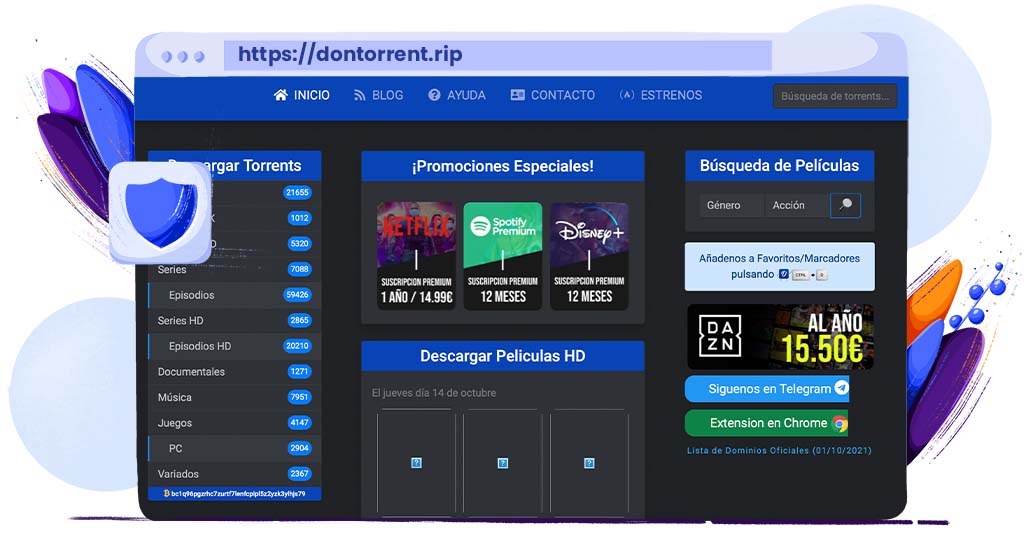This screenshot has height=541, width=1024.
Task: Open the Spotify Premium 12 meses promo
Action: pos(503,255)
